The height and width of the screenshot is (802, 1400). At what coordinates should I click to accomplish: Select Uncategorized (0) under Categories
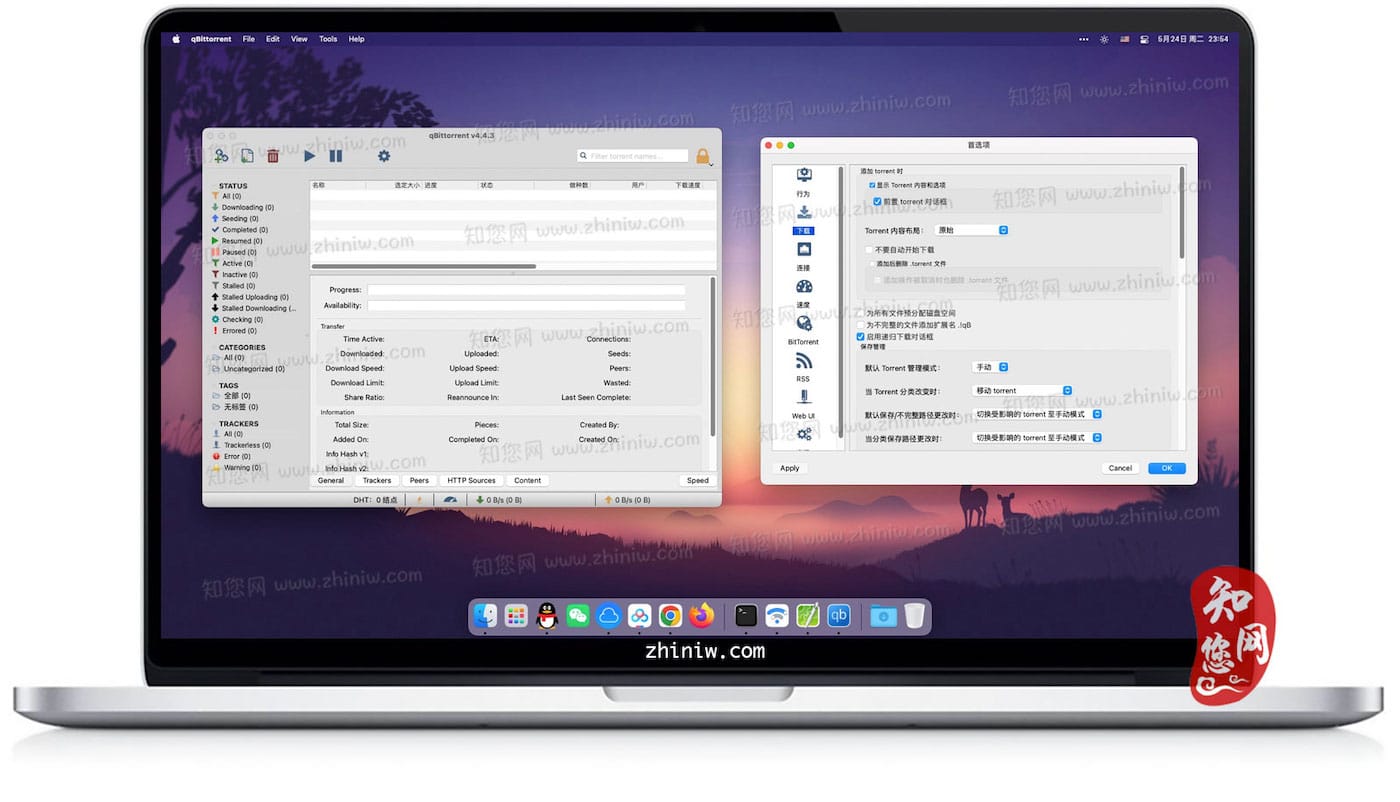pos(248,369)
